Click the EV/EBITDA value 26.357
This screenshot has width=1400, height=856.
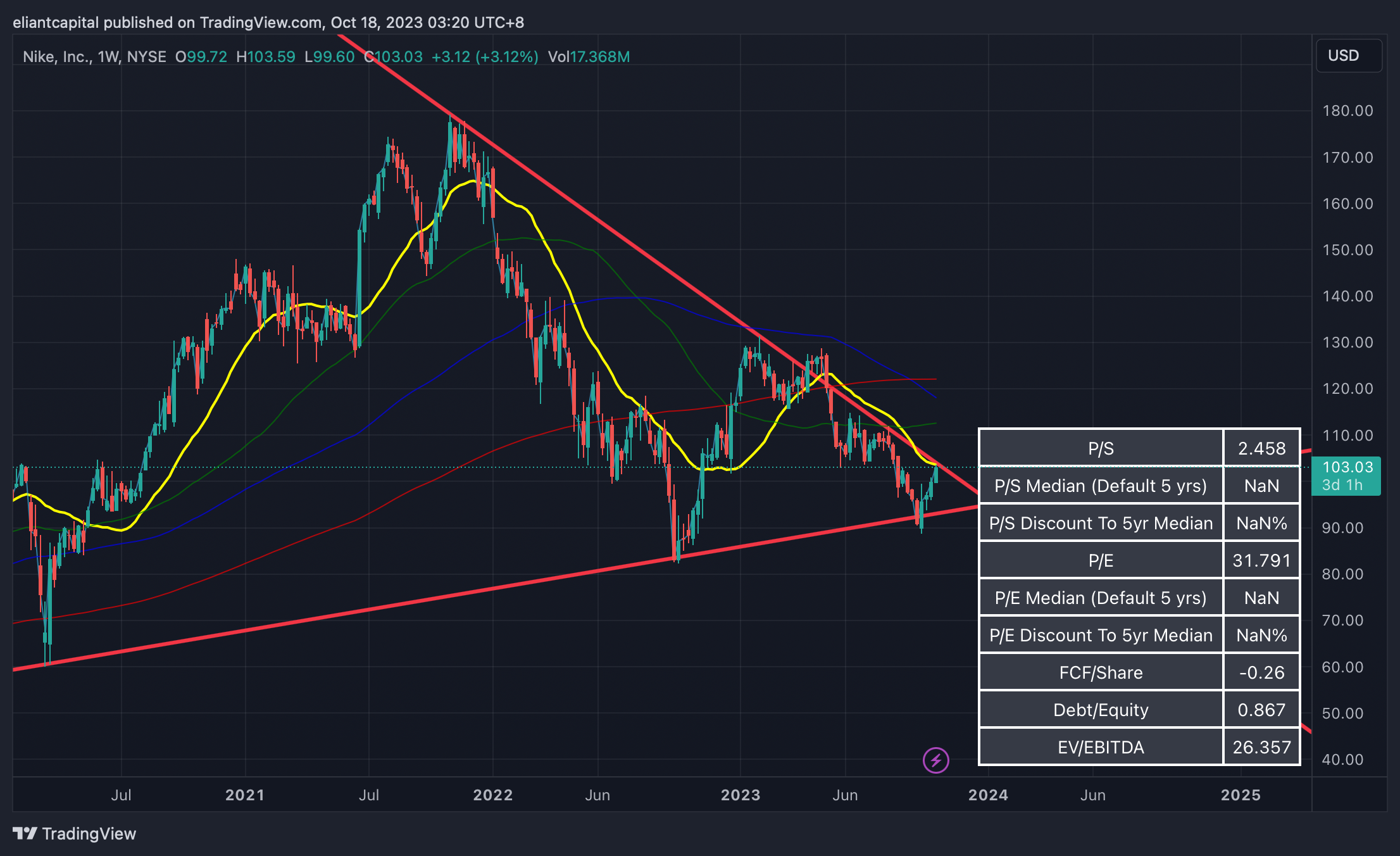pos(1261,747)
